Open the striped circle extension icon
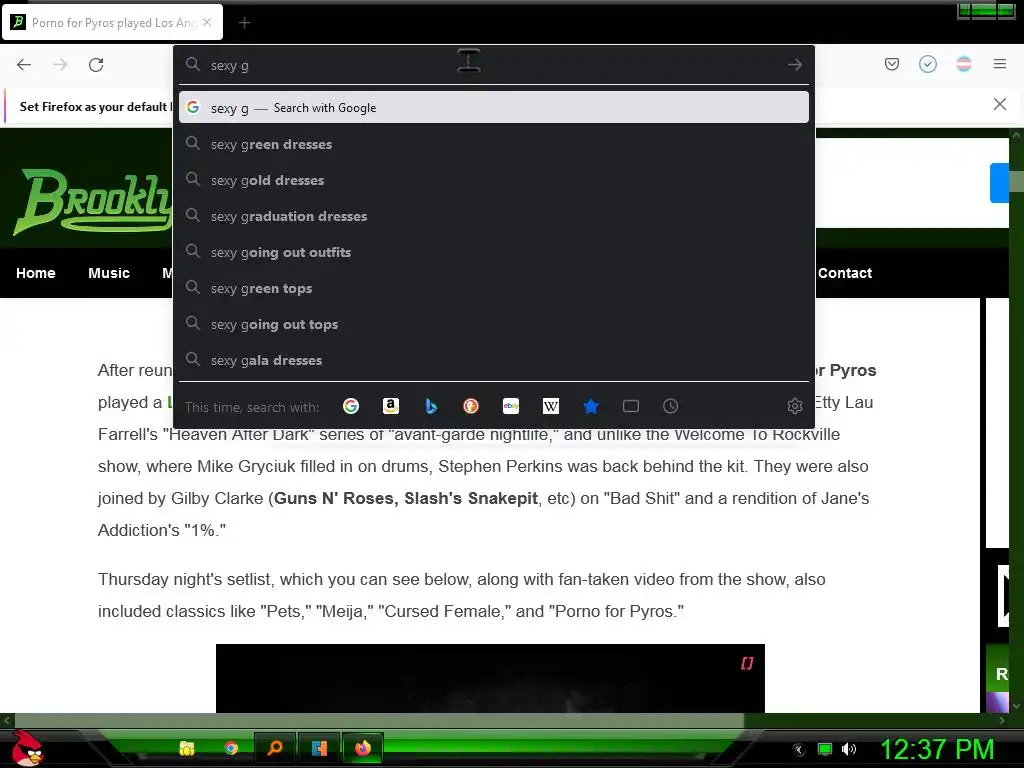Viewport: 1024px width, 768px height. [x=964, y=64]
